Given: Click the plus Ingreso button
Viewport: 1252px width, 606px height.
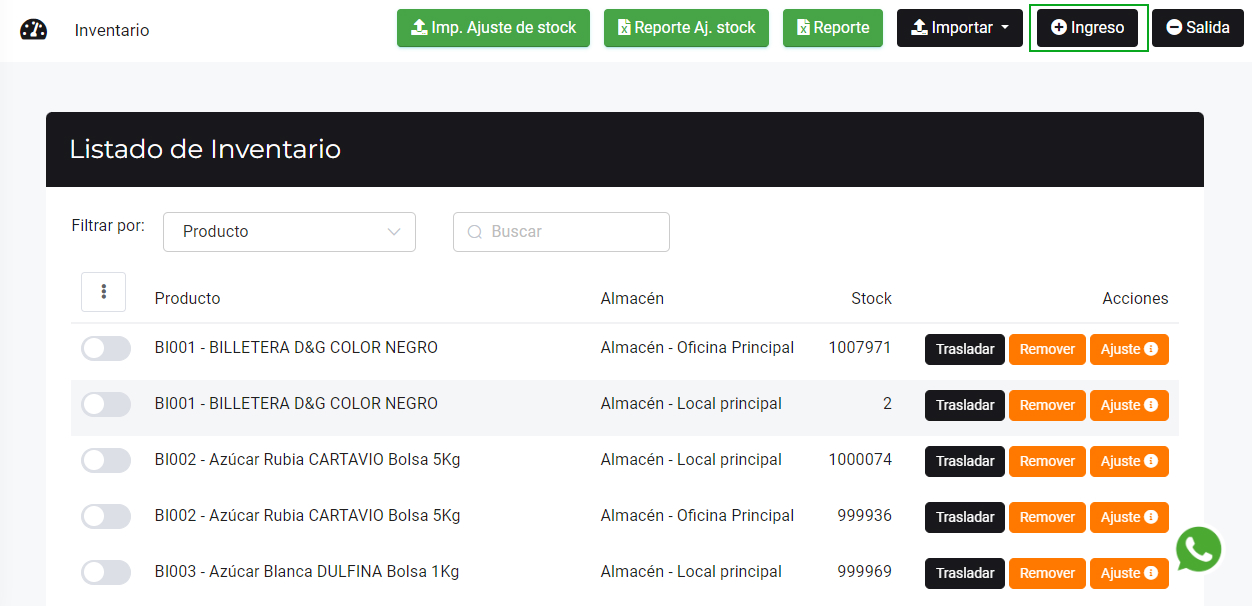Looking at the screenshot, I should [1087, 28].
